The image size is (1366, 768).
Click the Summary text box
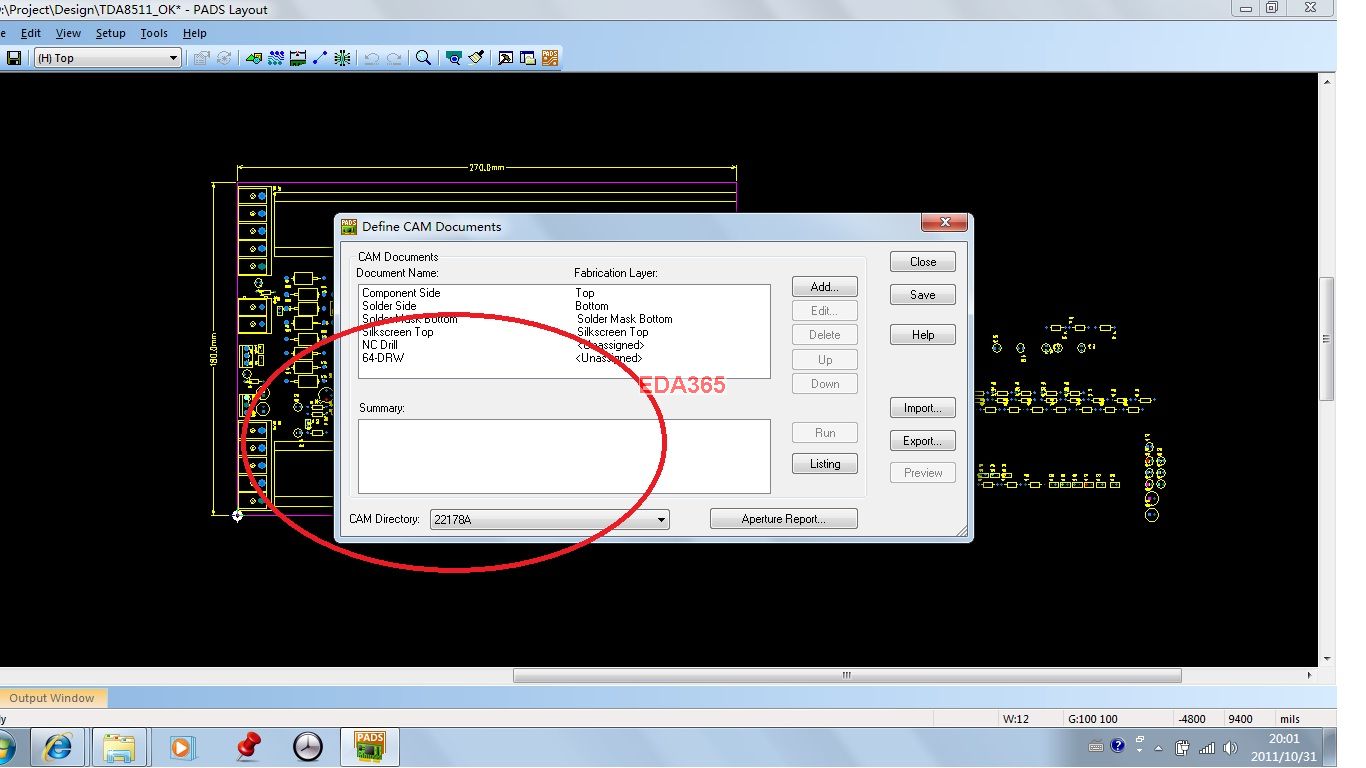pyautogui.click(x=564, y=456)
